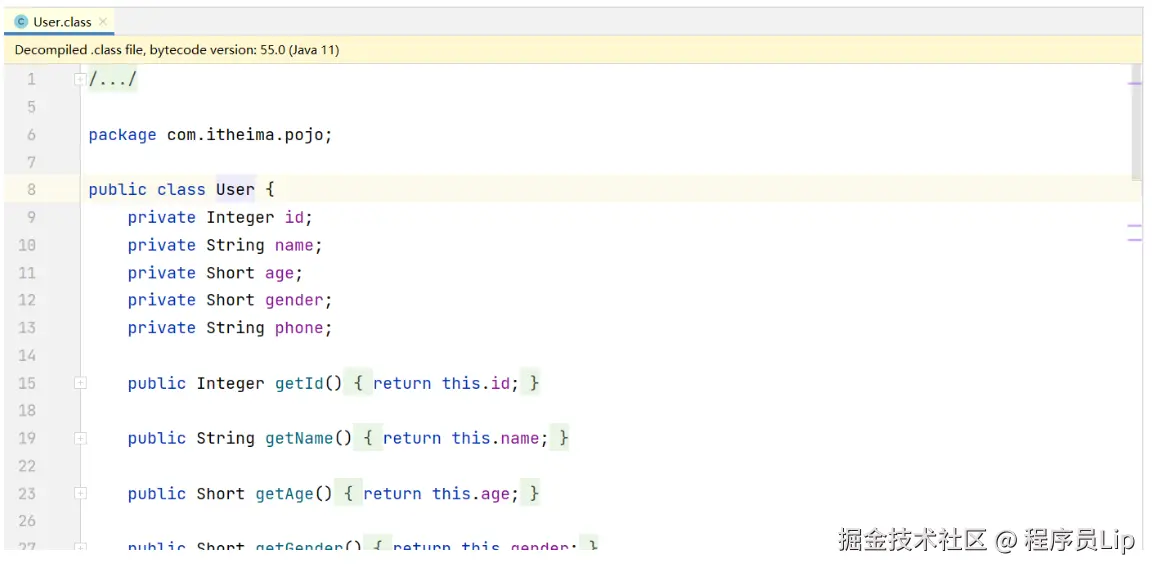Click the decompiled bytecode version notification banner
Screen dimensions: 1153x572
574,50
